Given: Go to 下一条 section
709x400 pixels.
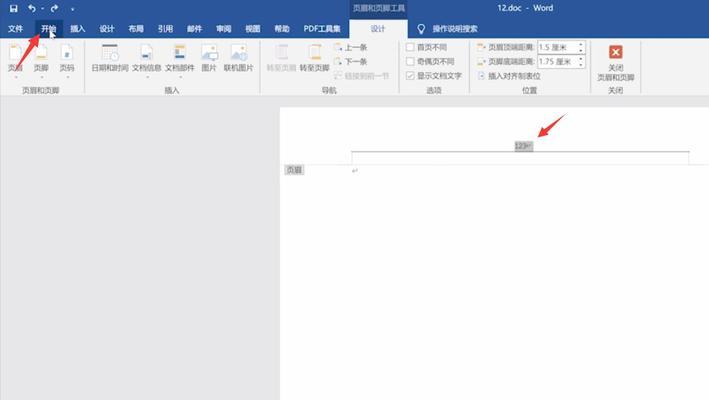Looking at the screenshot, I should [350, 61].
